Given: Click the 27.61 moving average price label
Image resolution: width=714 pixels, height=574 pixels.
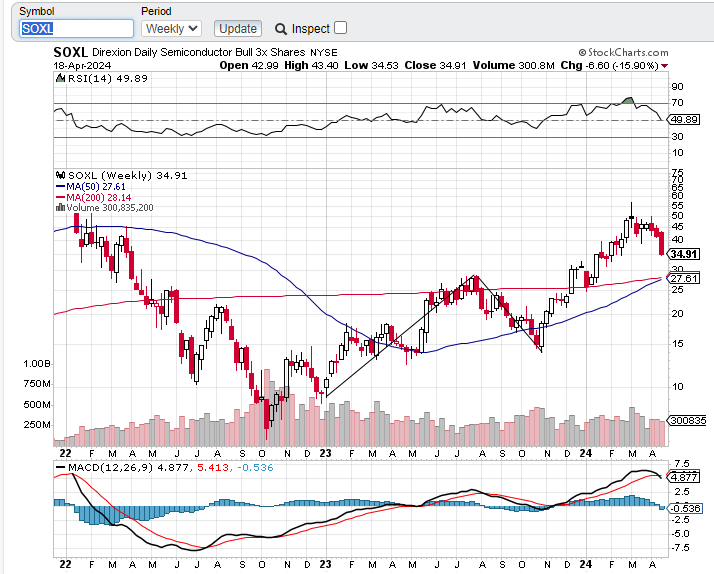Looking at the screenshot, I should 683,278.
